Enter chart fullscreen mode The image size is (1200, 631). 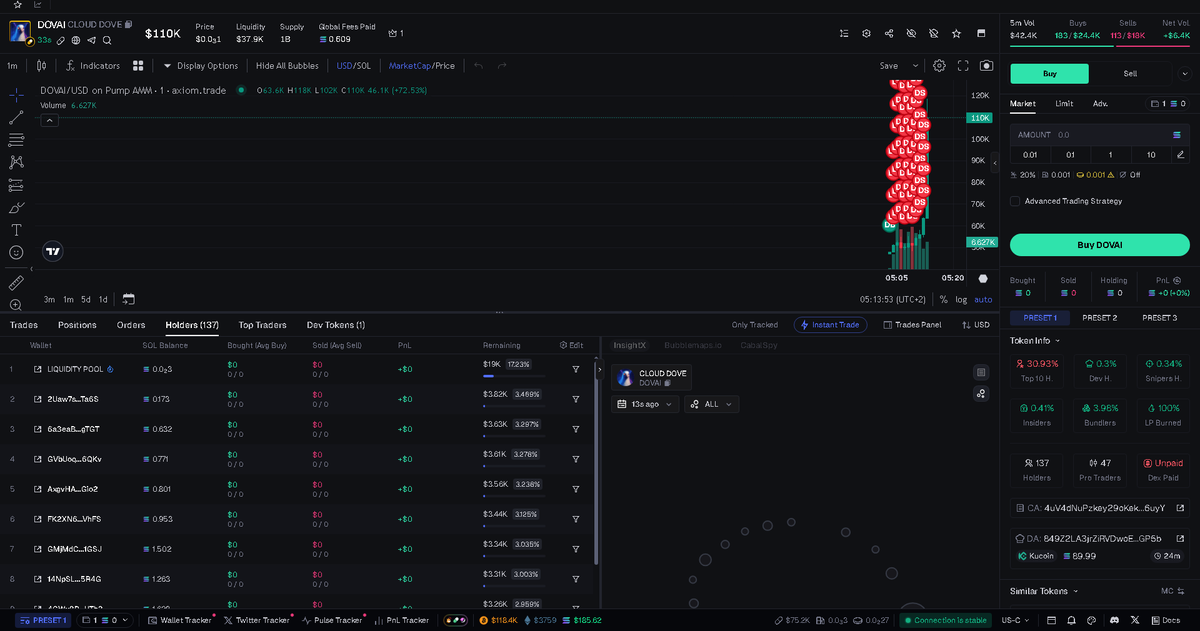pos(963,66)
